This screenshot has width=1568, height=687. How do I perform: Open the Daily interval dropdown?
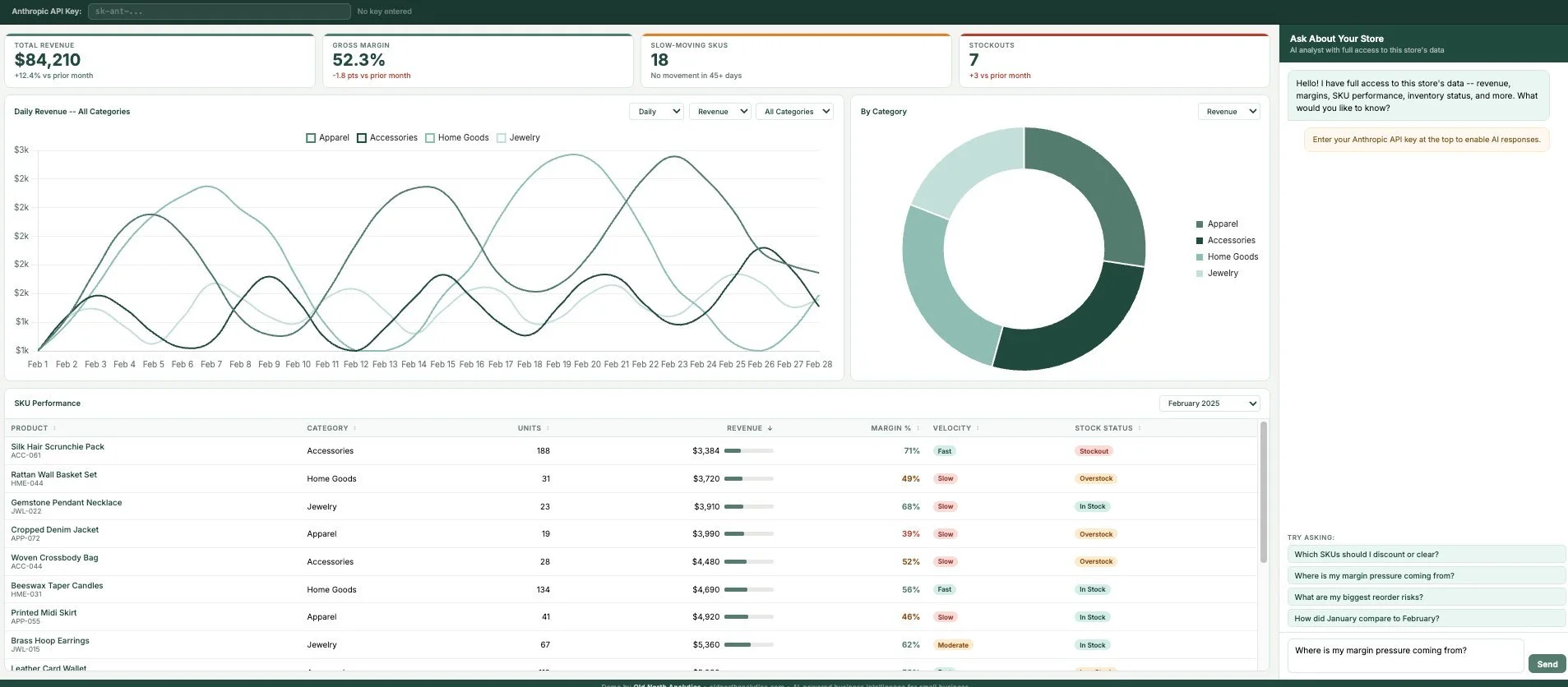coord(656,112)
